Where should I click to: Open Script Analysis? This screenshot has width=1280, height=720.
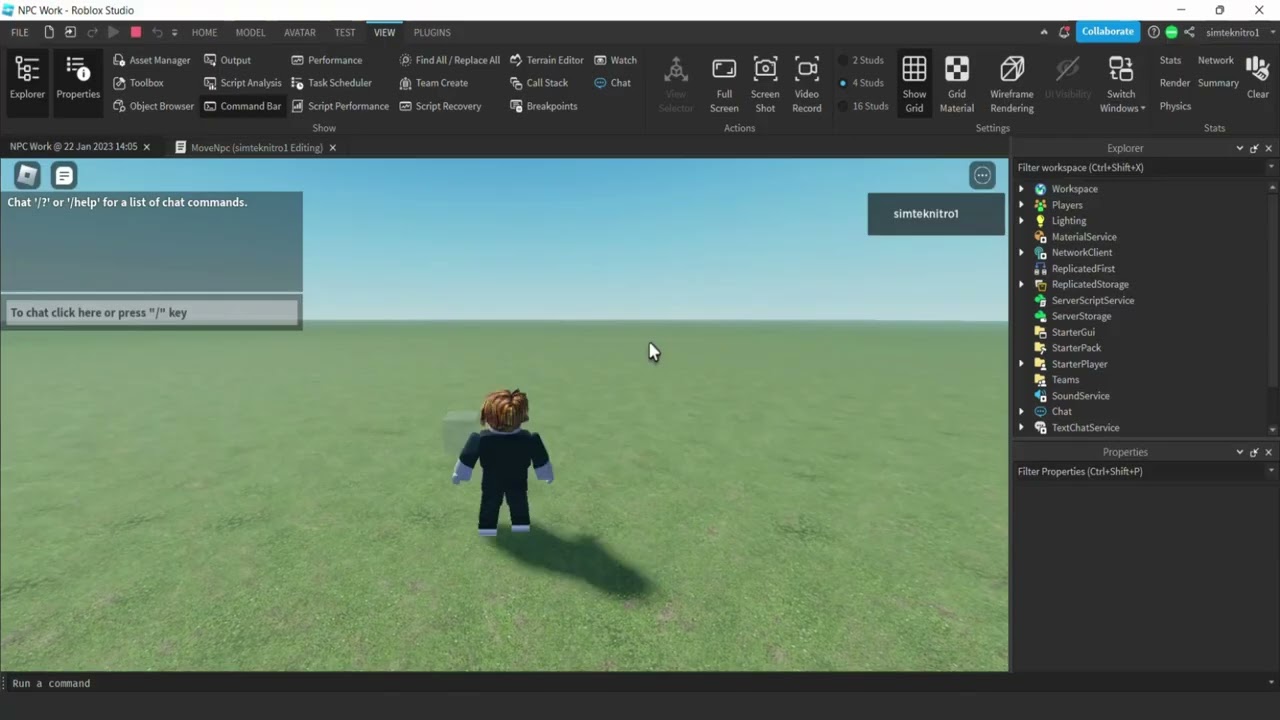242,83
